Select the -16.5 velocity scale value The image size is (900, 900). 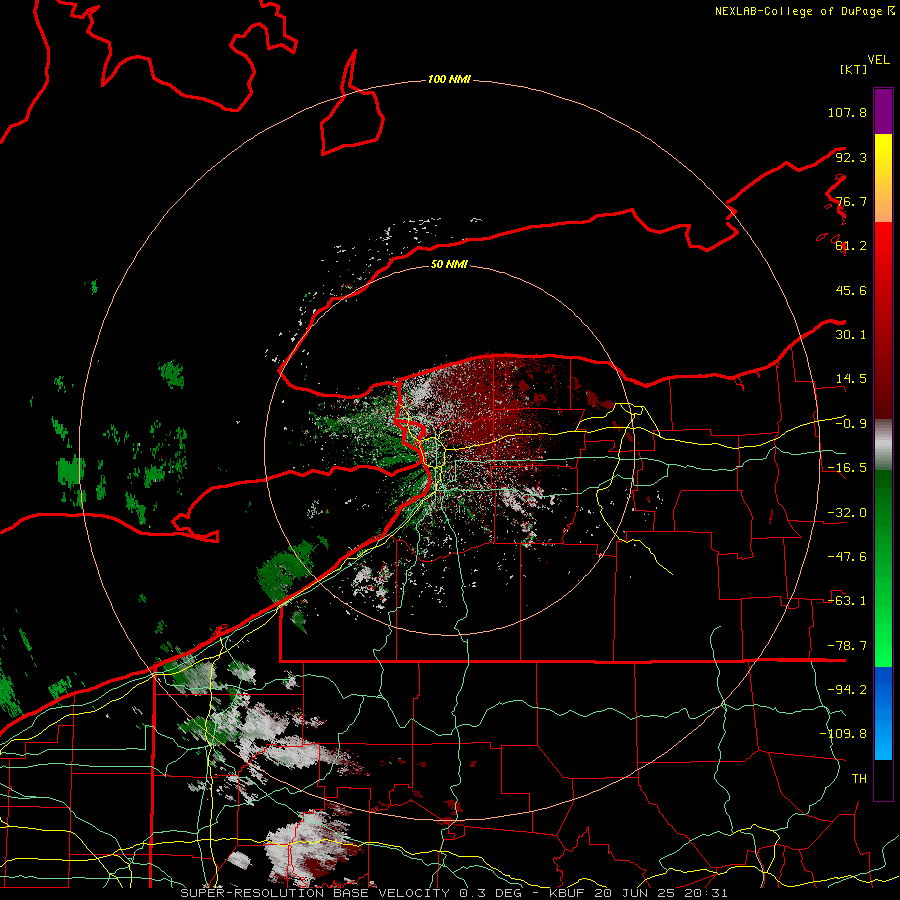click(847, 468)
